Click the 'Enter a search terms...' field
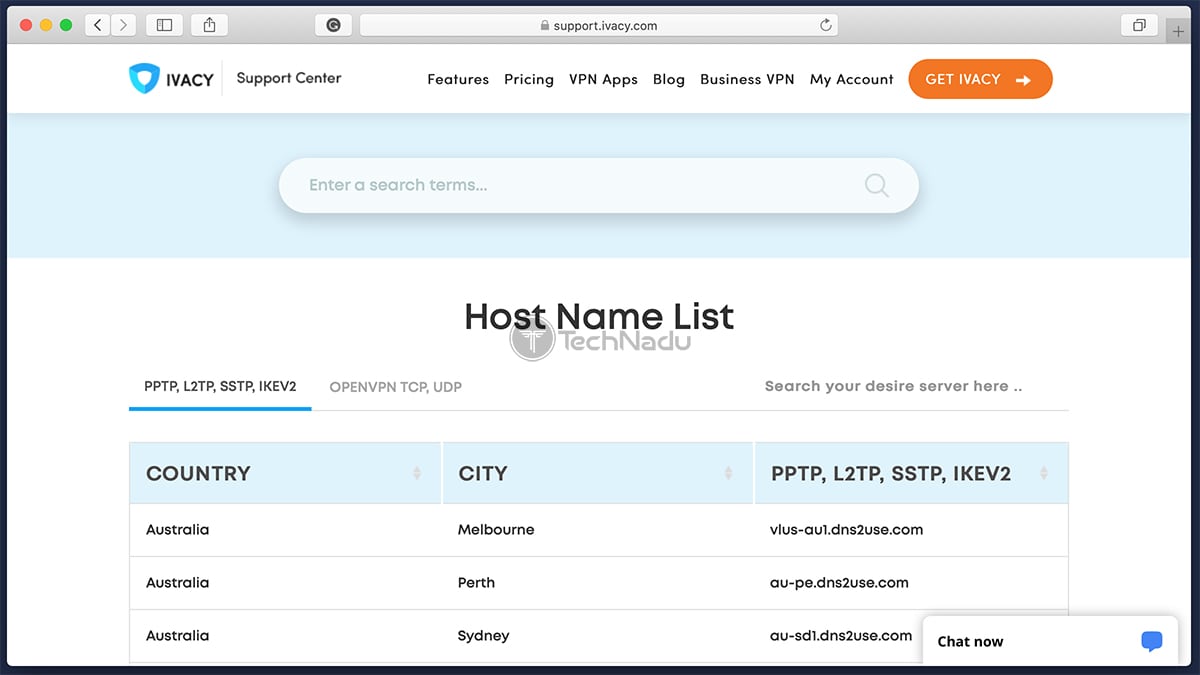This screenshot has height=675, width=1200. [598, 185]
